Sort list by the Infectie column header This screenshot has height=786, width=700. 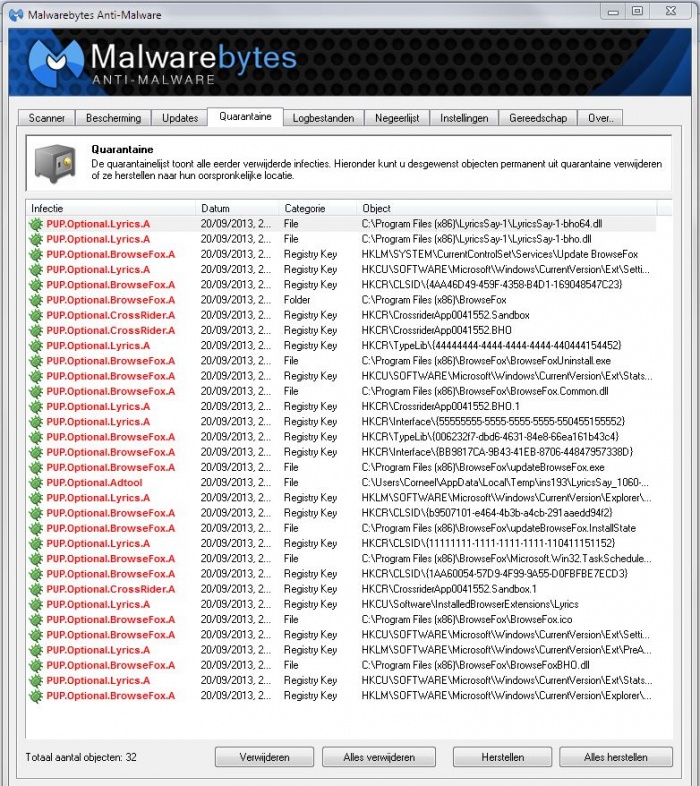click(x=110, y=208)
